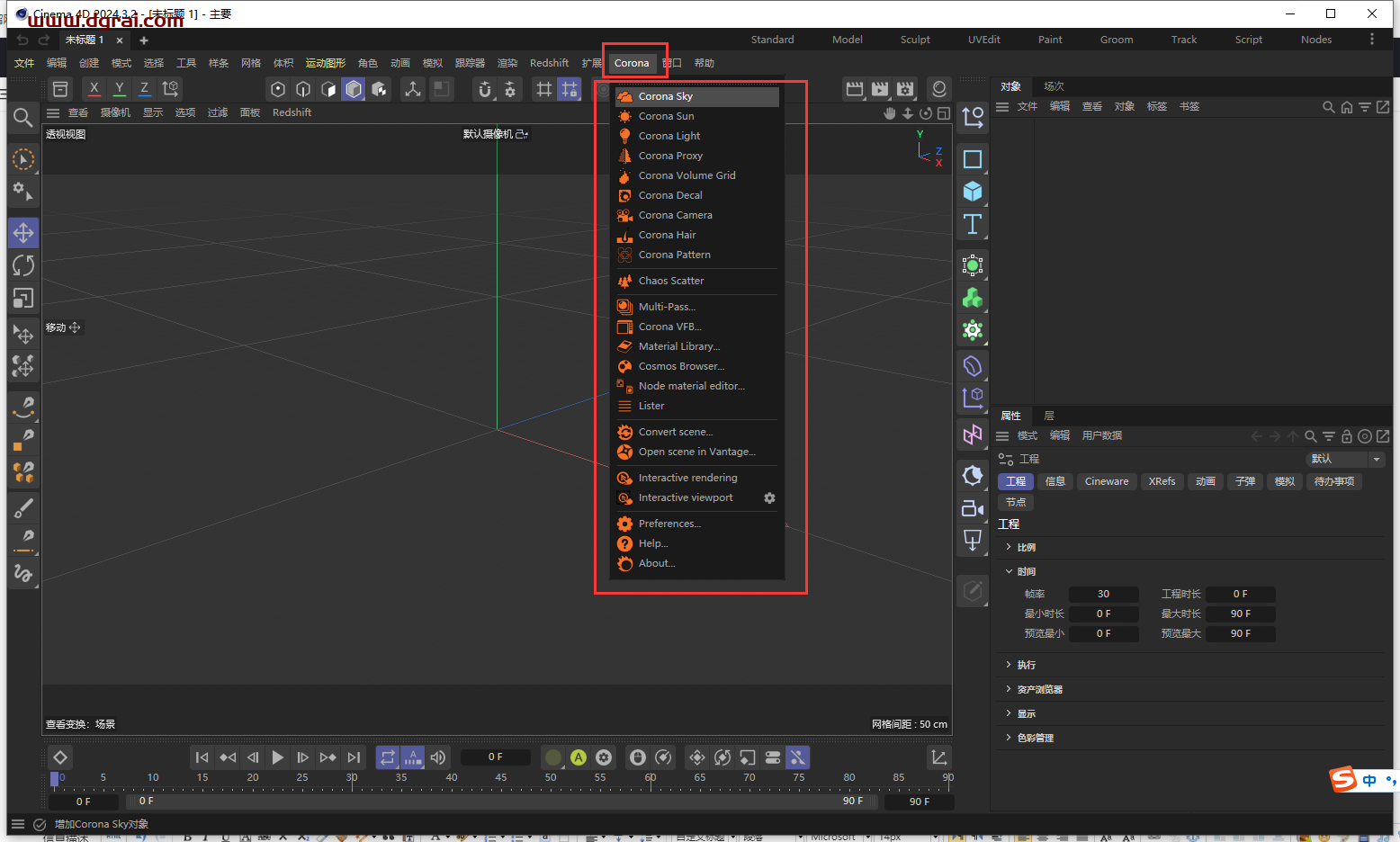Click the timeline playhead marker
The width and height of the screenshot is (1400, 842).
(54, 778)
